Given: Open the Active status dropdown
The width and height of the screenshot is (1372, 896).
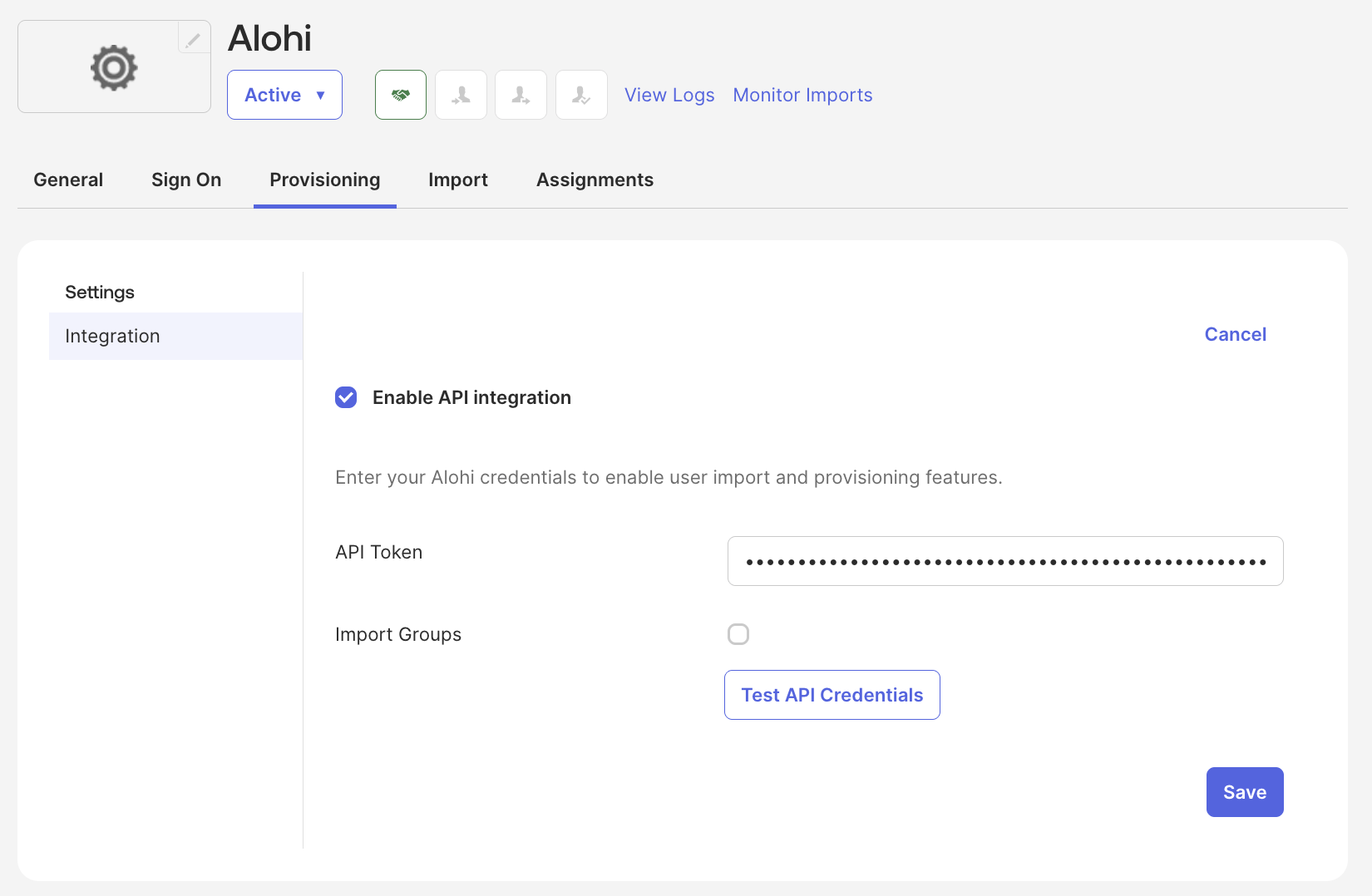Looking at the screenshot, I should point(284,95).
